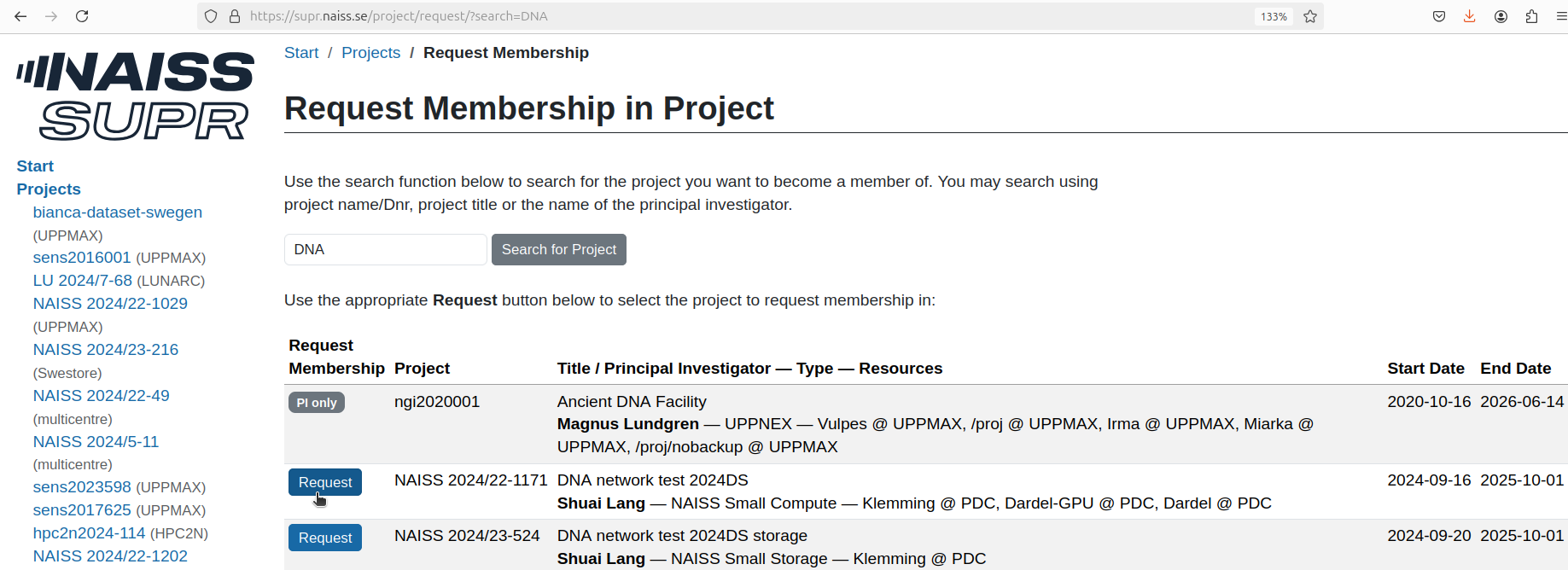Navigate to Start in the sidebar

35,166
